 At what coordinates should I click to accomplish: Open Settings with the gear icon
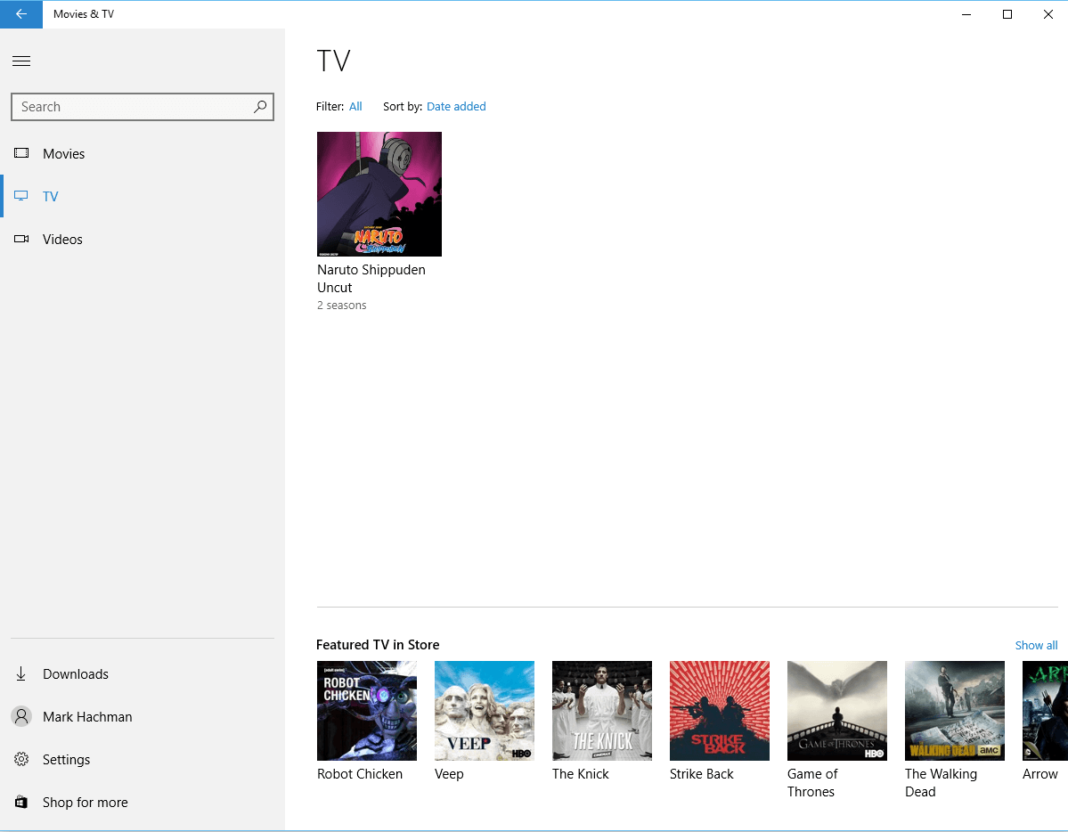coord(21,759)
